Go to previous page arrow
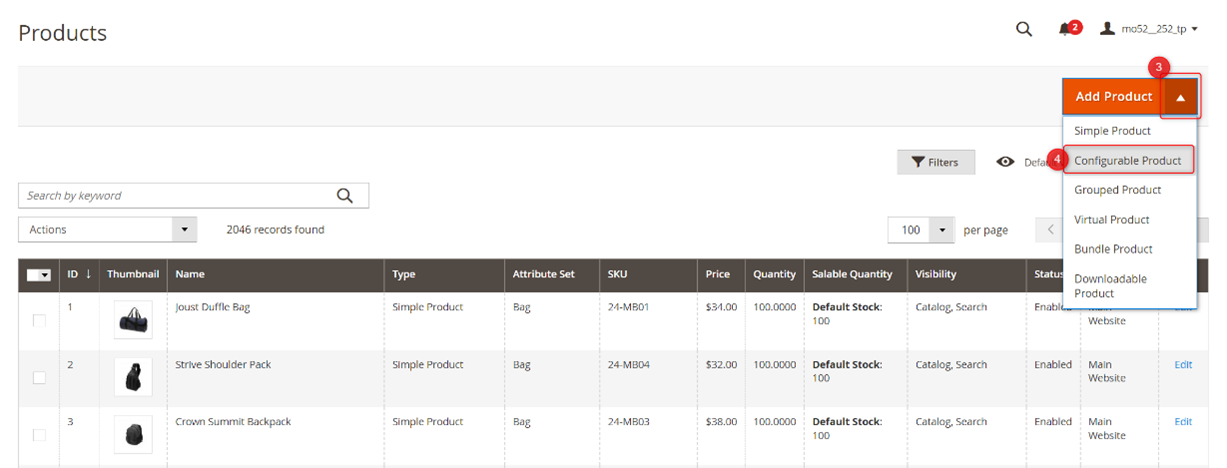This screenshot has height=468, width=1227. (x=1050, y=230)
